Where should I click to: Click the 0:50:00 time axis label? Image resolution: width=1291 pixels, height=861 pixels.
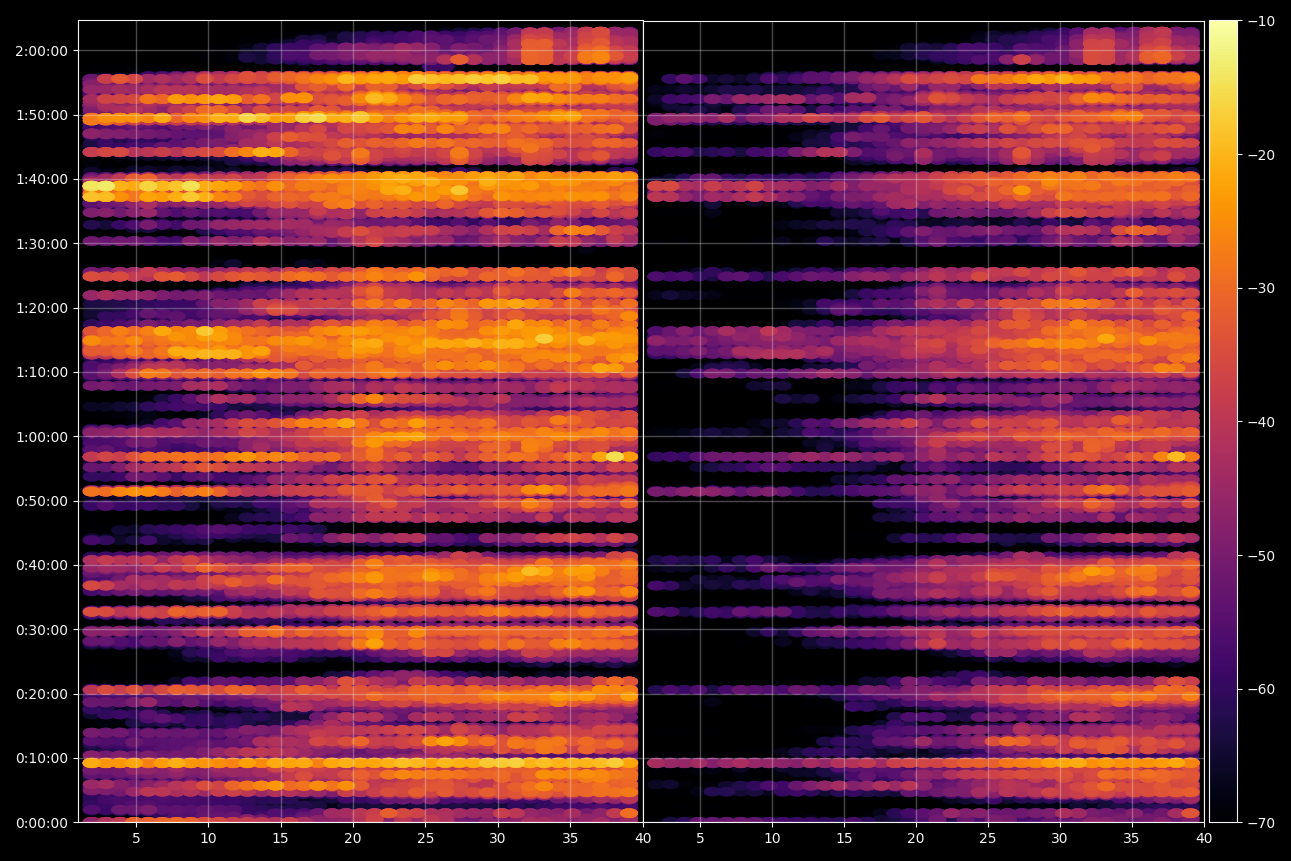(x=41, y=501)
